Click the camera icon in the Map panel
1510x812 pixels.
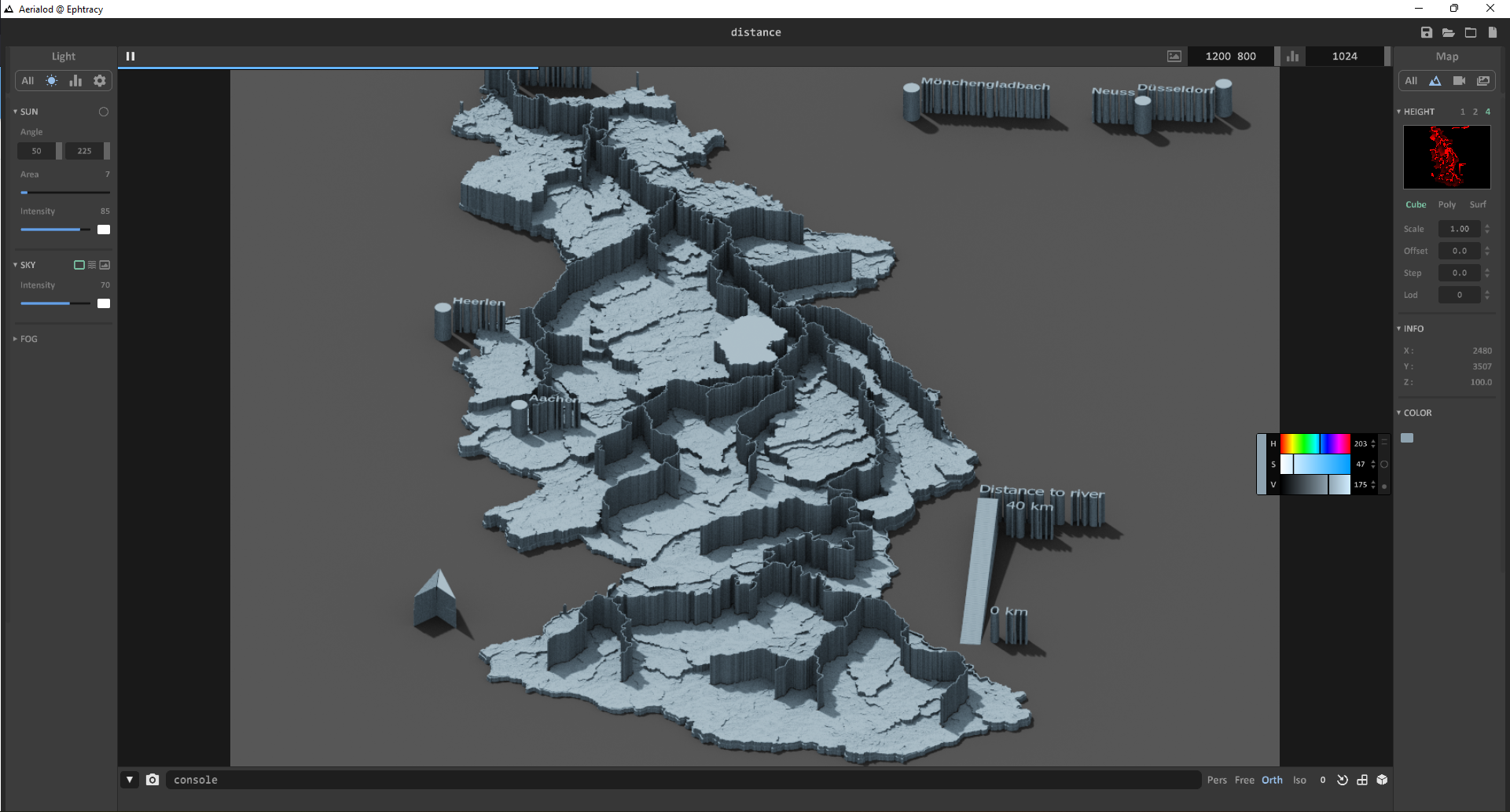(1460, 80)
